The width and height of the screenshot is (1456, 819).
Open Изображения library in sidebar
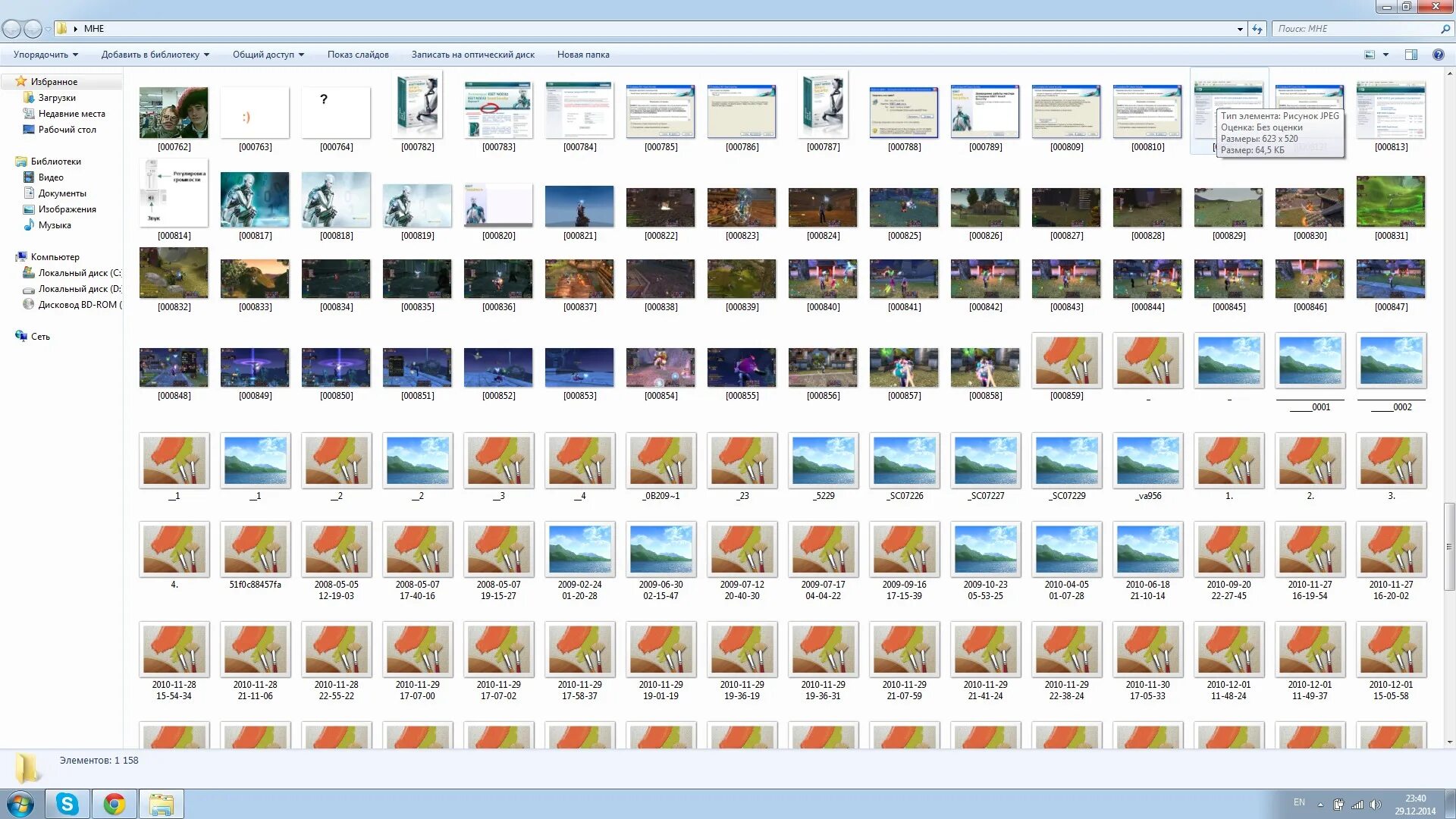click(67, 209)
